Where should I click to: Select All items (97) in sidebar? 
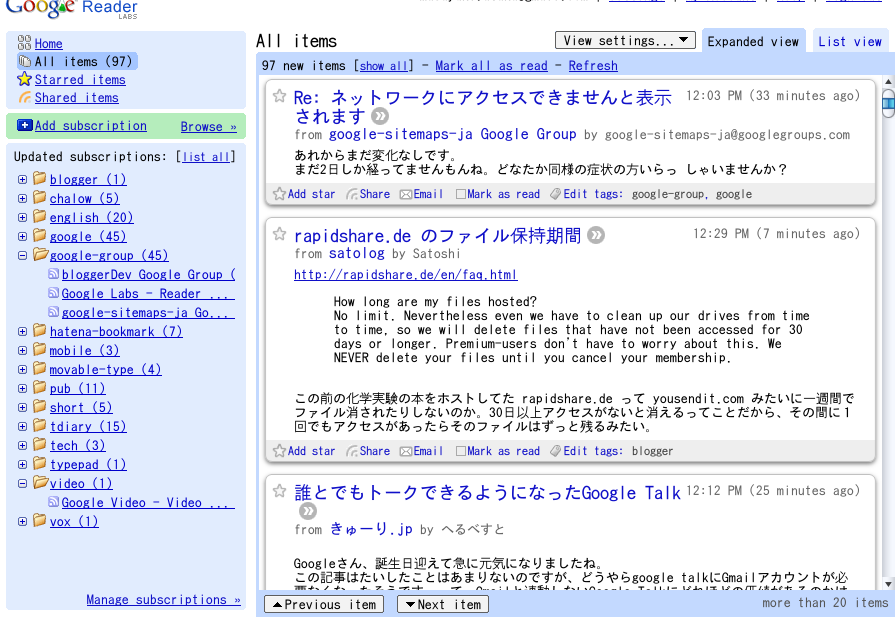coord(78,61)
